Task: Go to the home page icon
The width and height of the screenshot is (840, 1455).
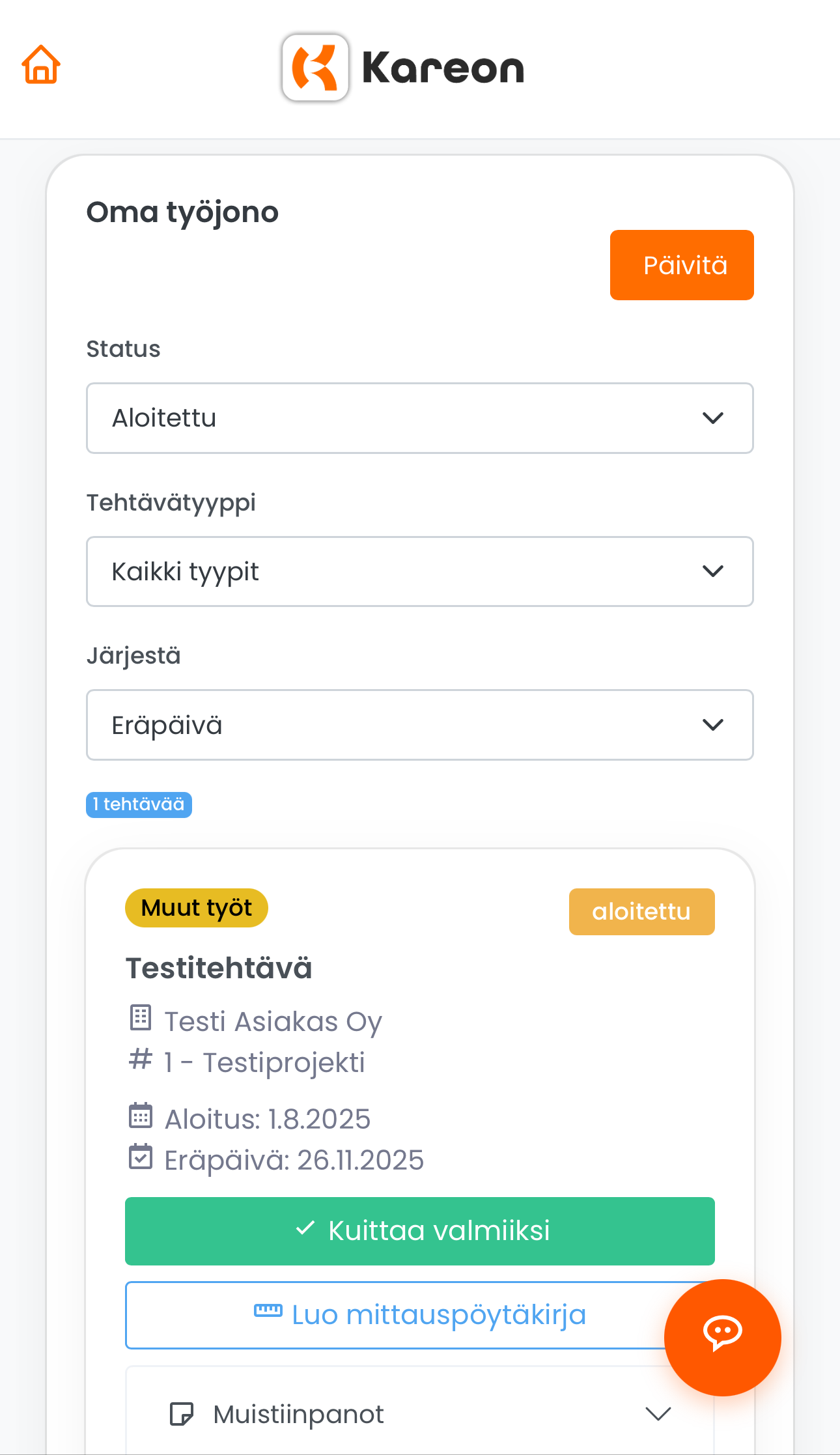Action: tap(41, 64)
